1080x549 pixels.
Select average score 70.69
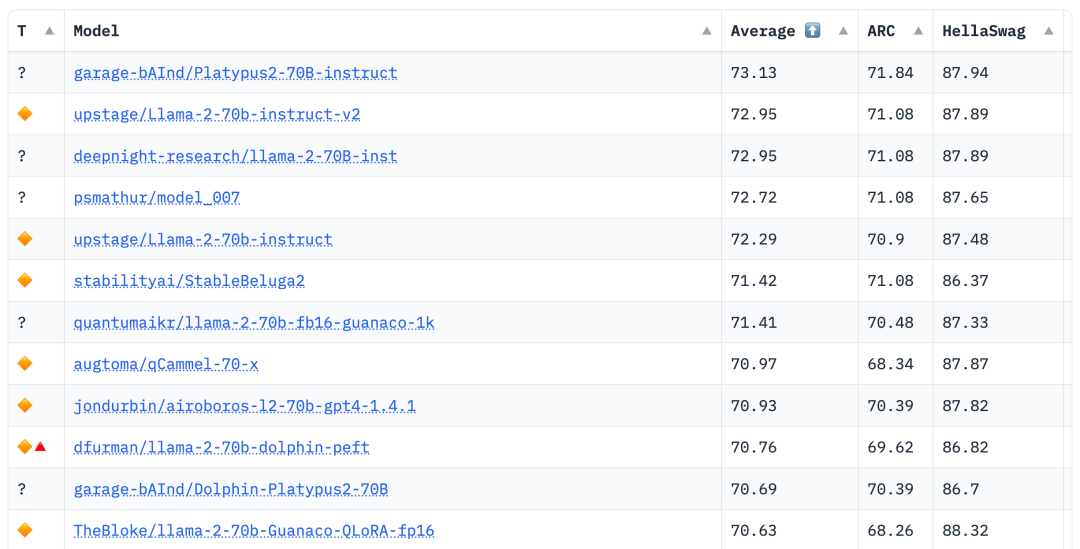point(754,489)
